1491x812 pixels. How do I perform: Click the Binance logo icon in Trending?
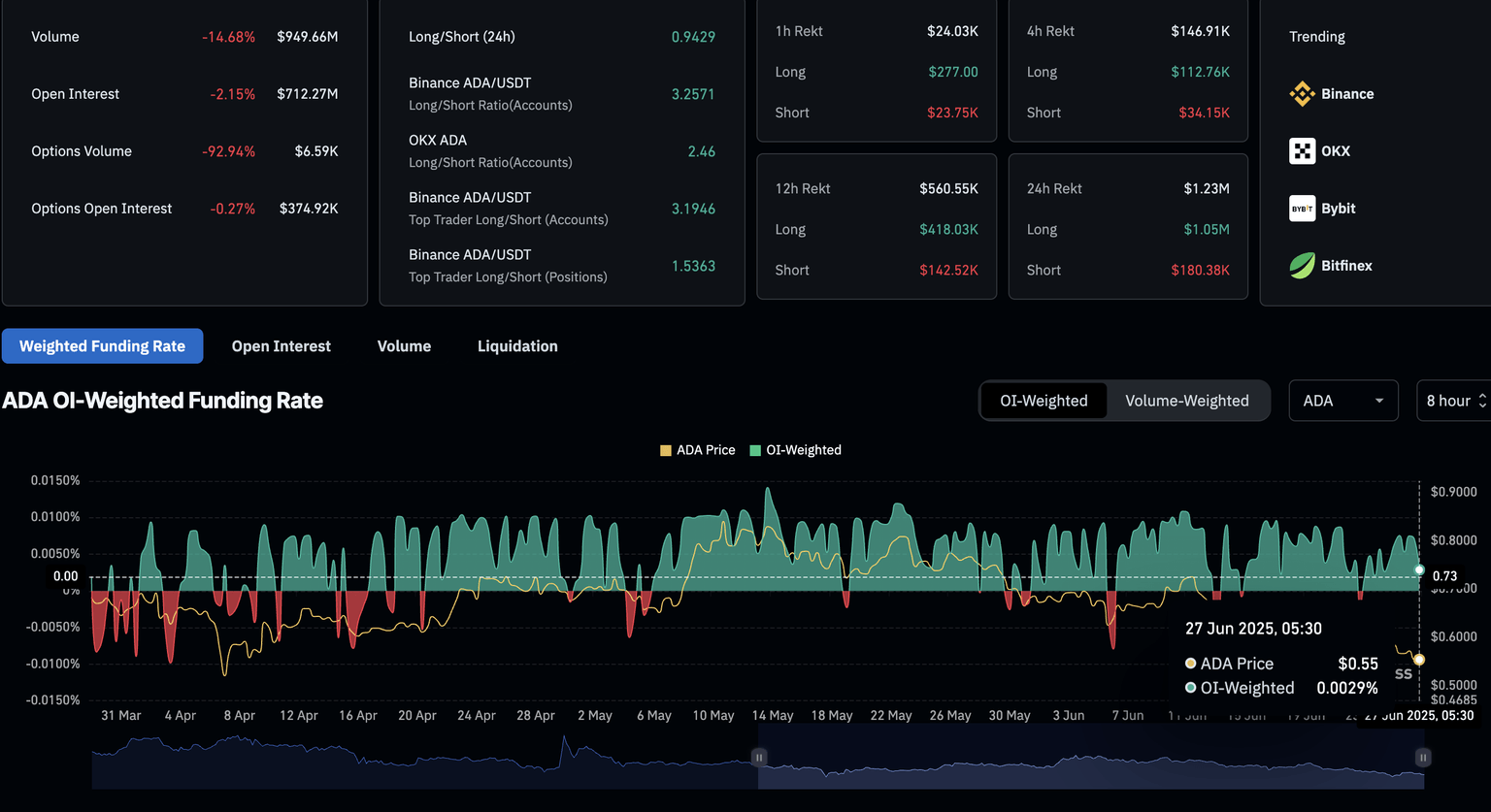point(1302,94)
